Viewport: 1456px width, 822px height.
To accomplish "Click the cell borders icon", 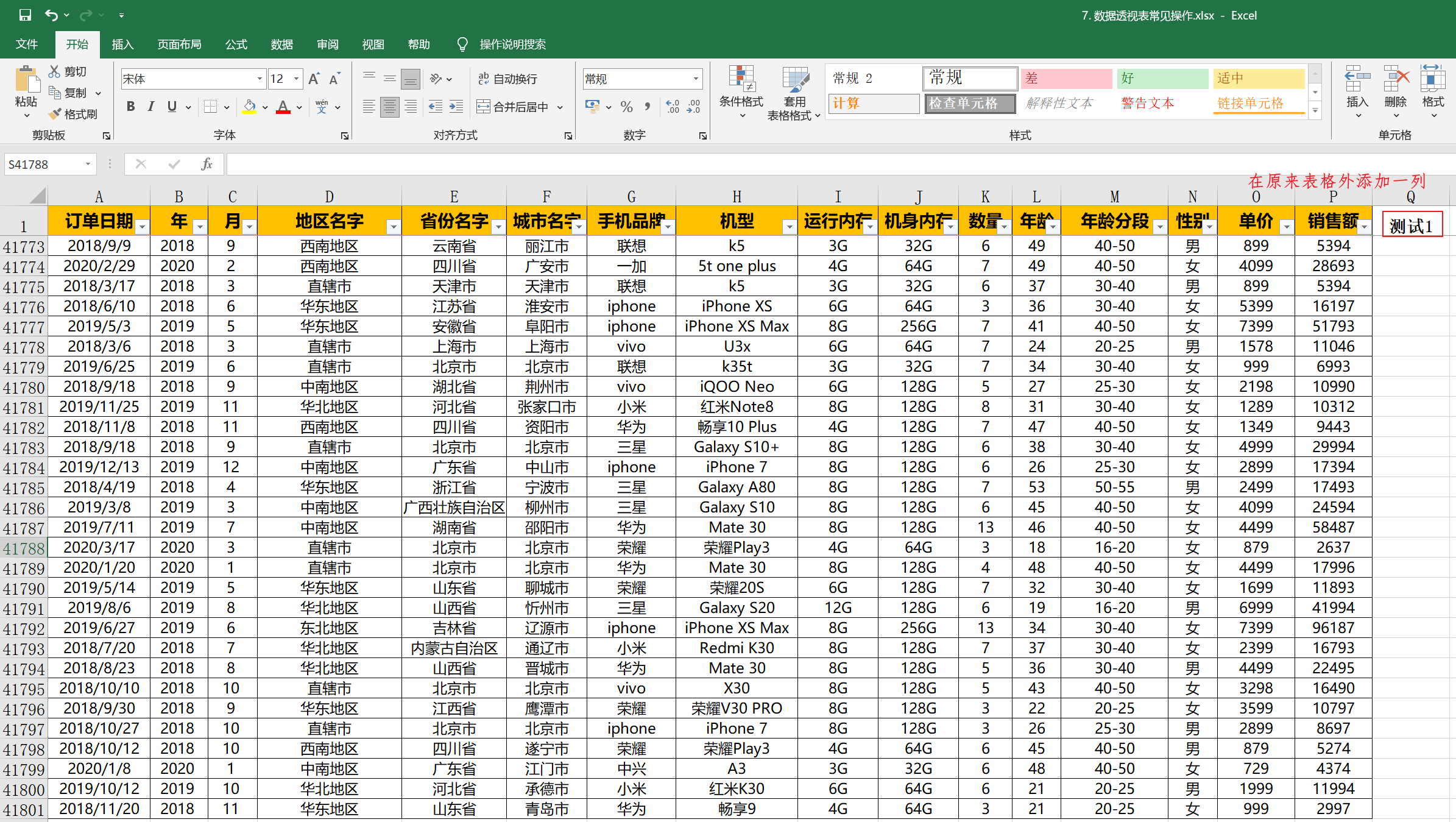I will click(210, 107).
